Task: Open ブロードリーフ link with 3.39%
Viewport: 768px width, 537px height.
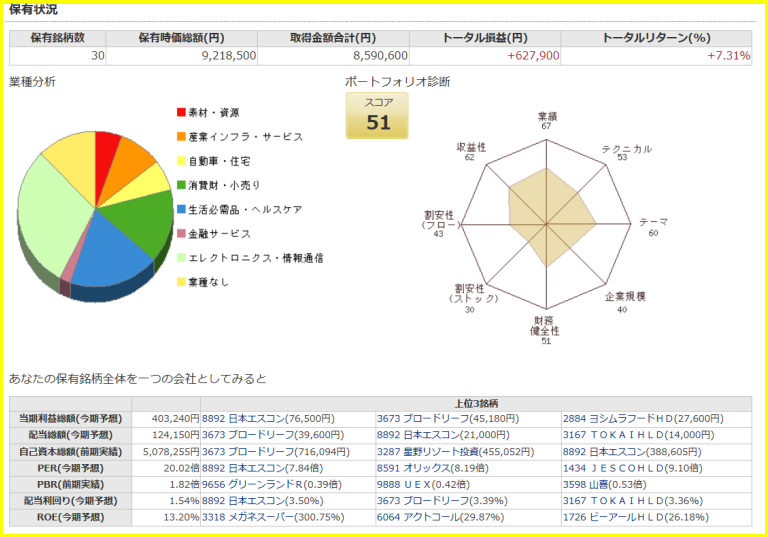Action: [442, 501]
